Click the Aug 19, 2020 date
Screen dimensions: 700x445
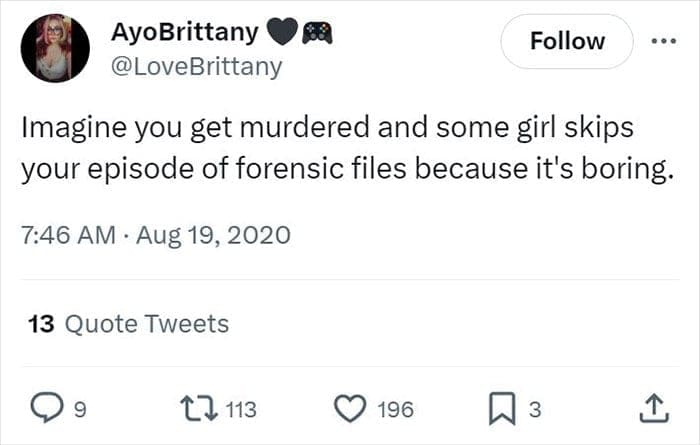tap(214, 235)
